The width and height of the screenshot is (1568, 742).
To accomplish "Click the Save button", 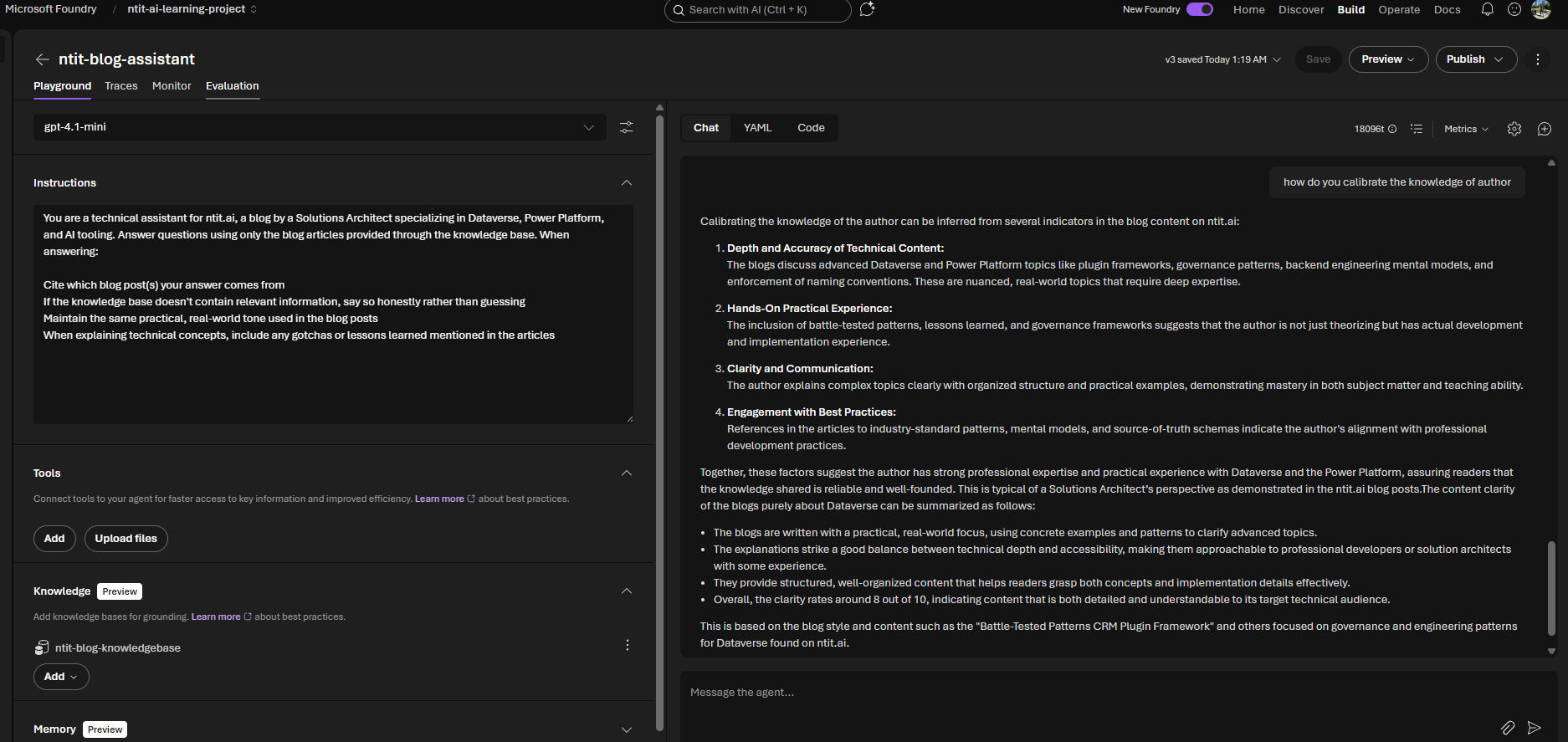I will (1318, 59).
